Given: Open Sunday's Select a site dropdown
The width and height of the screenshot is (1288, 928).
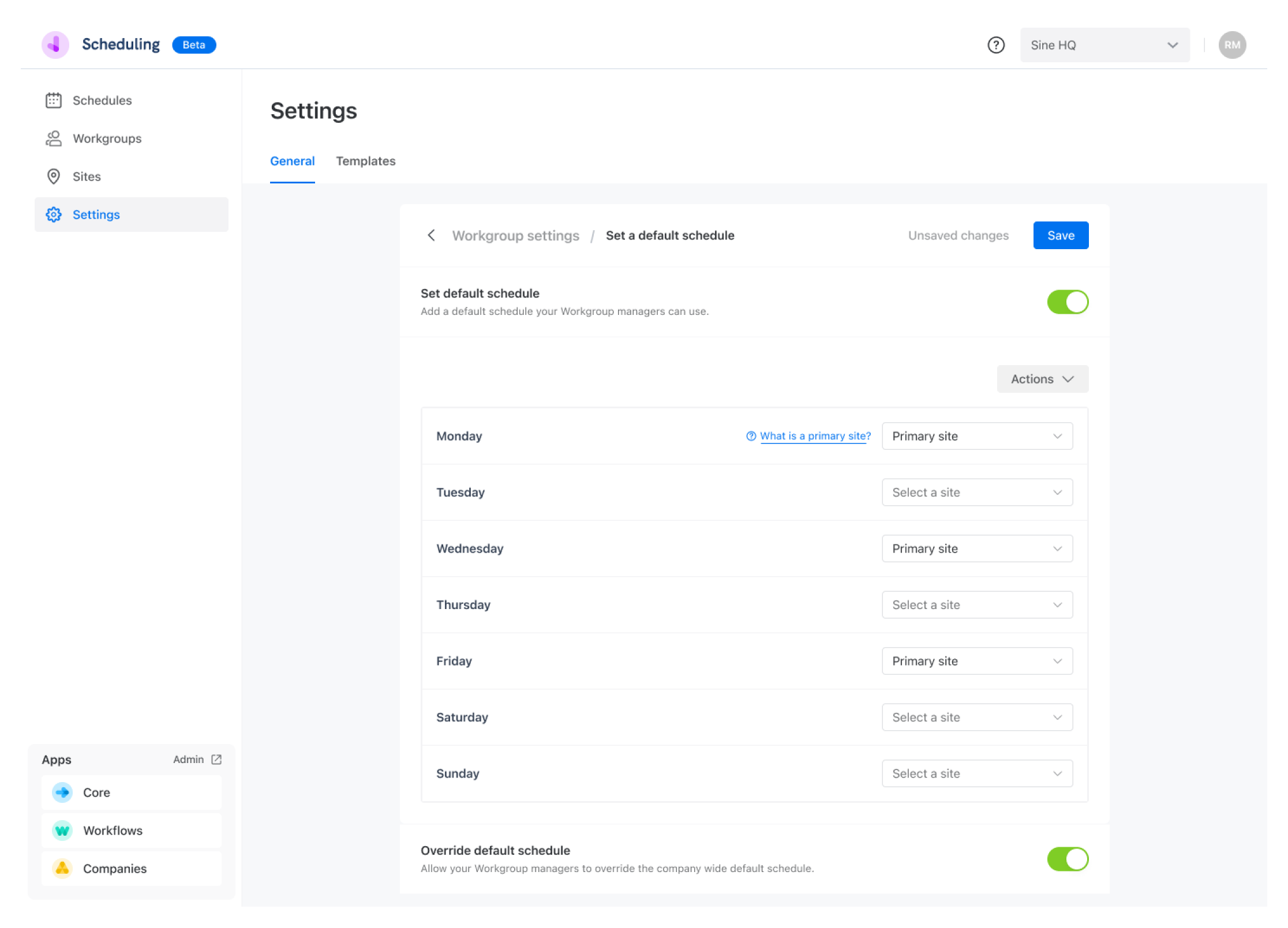Looking at the screenshot, I should coord(977,773).
